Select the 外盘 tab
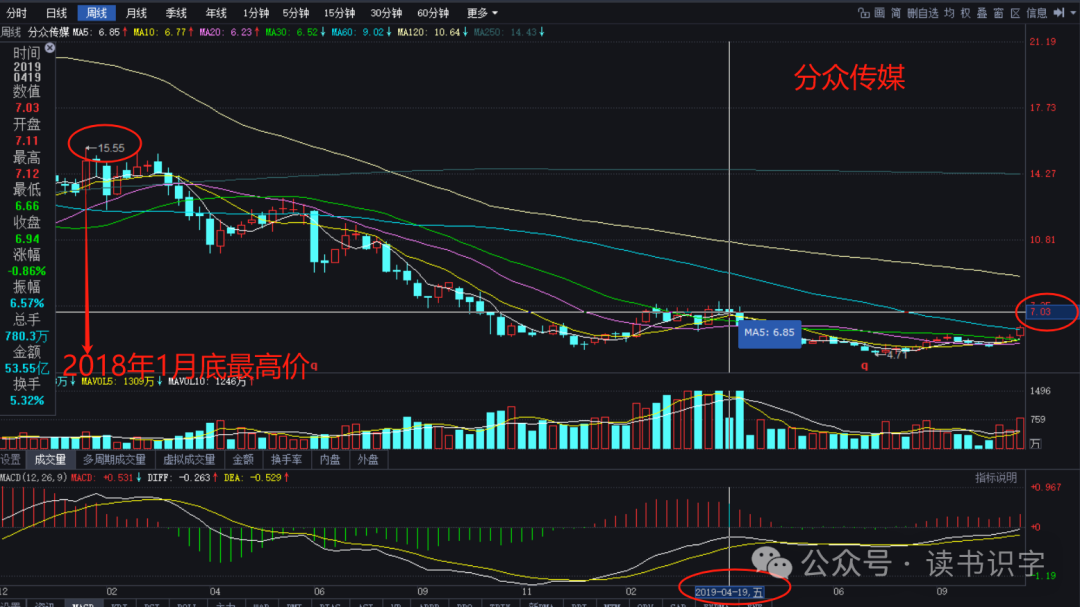This screenshot has width=1080, height=607. click(368, 460)
